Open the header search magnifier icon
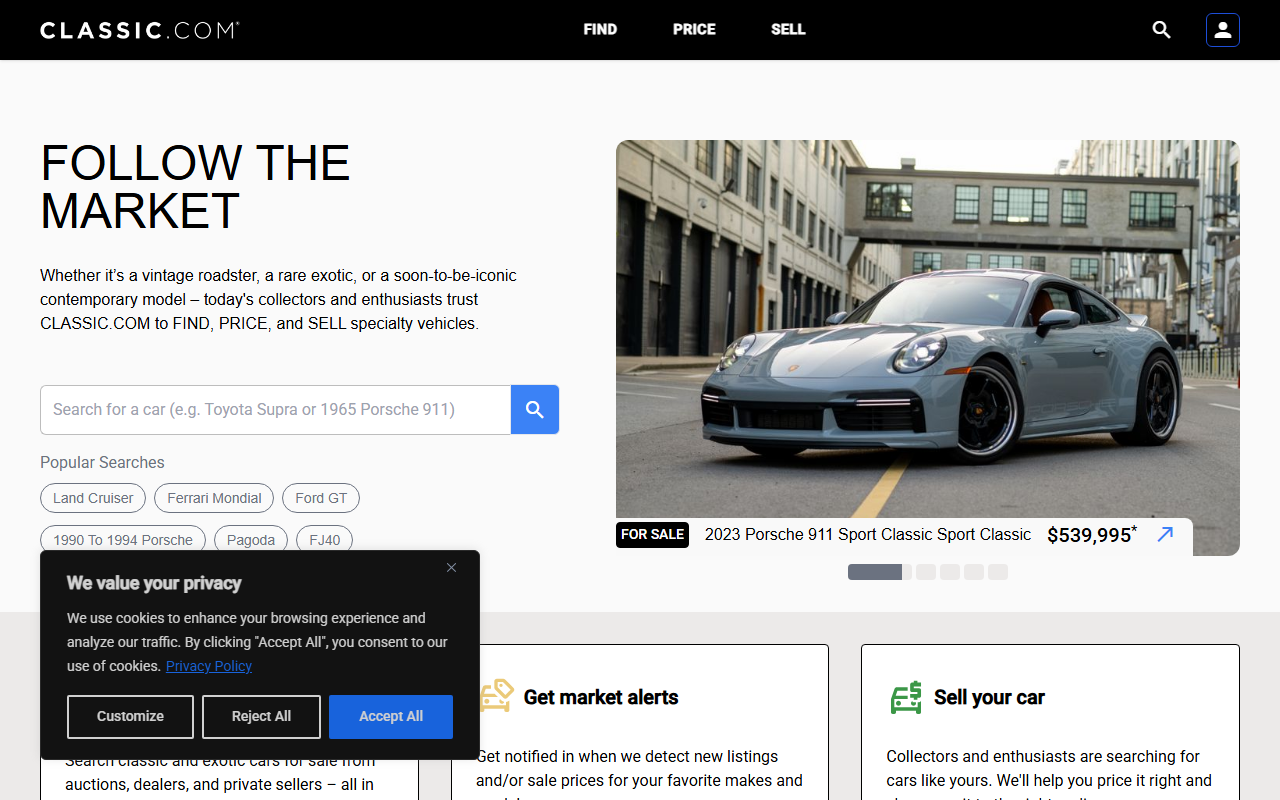1280x800 pixels. (1161, 30)
